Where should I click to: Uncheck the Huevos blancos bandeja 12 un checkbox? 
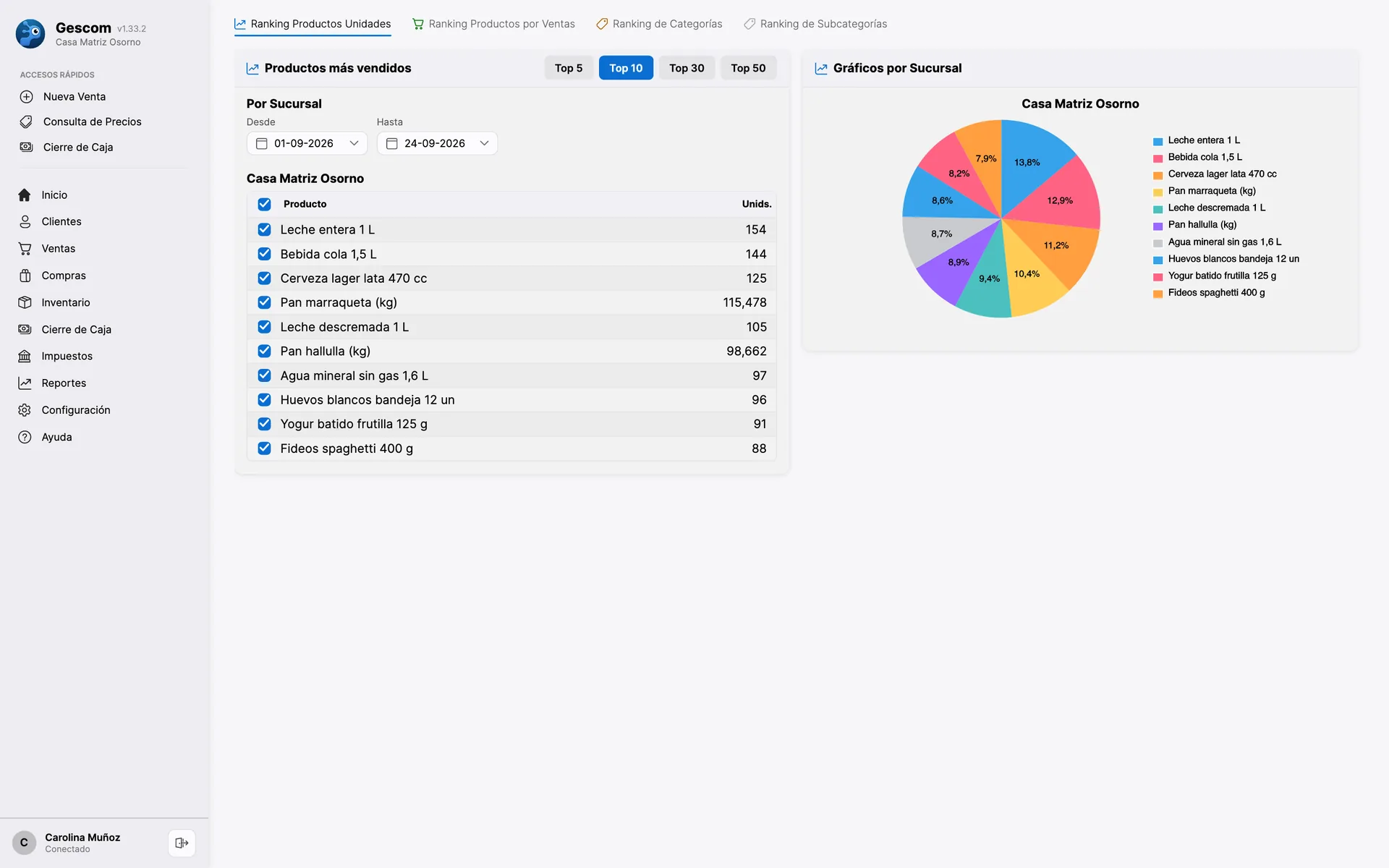coord(264,399)
